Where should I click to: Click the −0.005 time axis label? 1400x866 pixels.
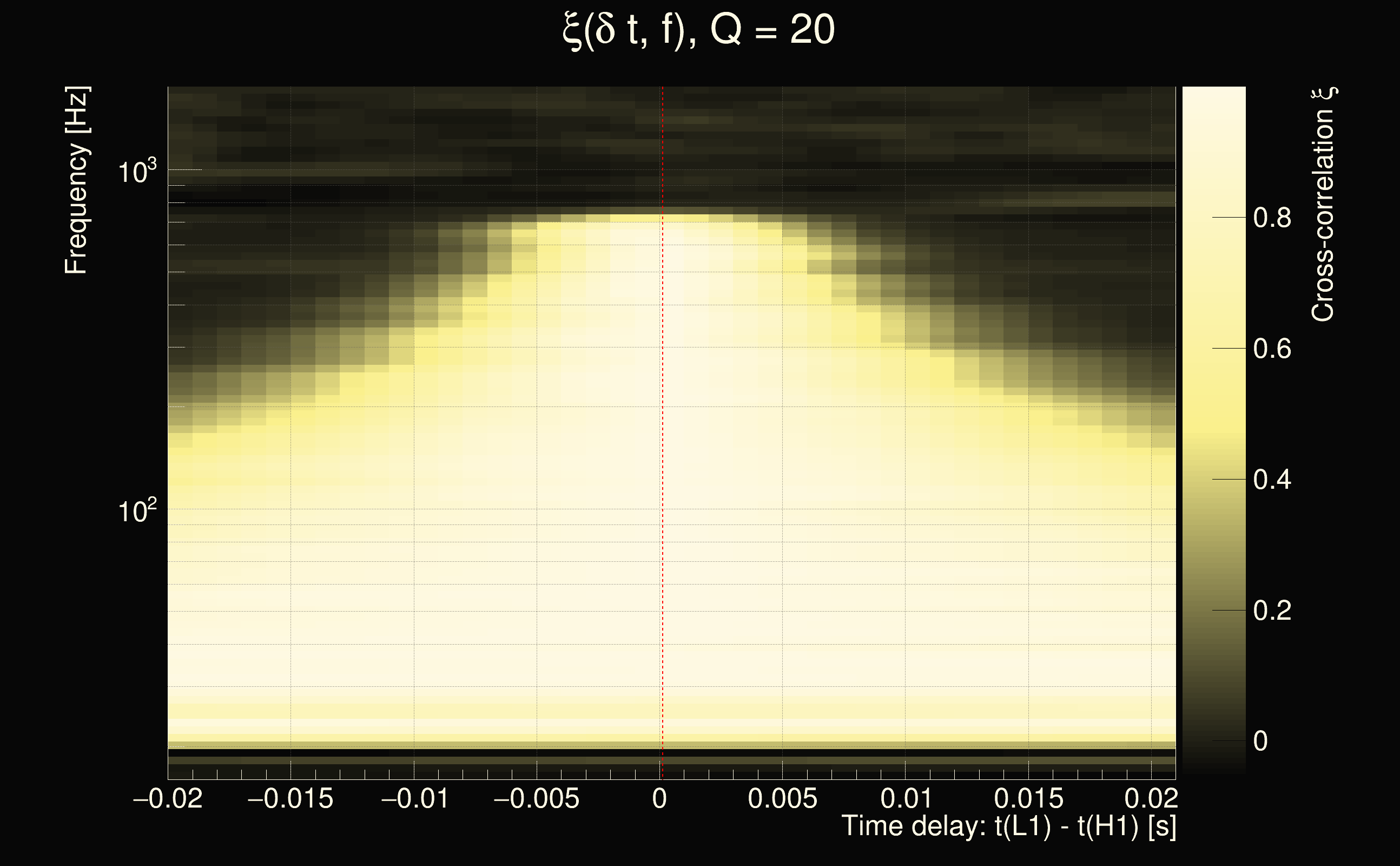pyautogui.click(x=536, y=798)
